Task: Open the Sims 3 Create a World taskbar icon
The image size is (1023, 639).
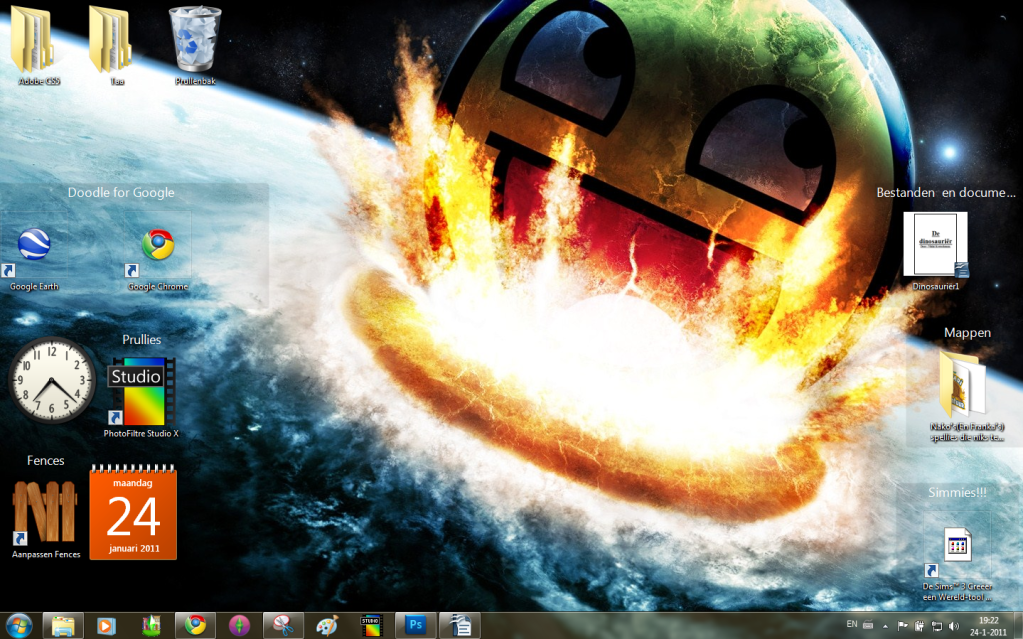Action: (x=151, y=626)
